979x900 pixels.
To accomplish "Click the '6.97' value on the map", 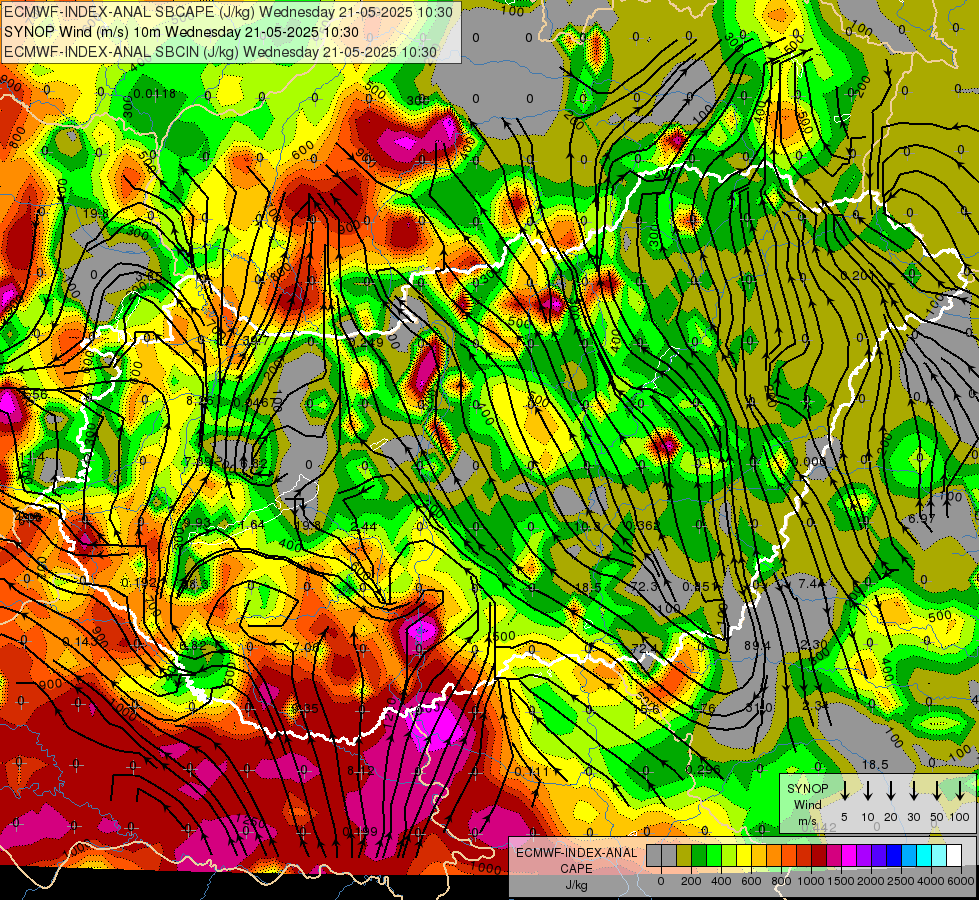I will pos(922,519).
